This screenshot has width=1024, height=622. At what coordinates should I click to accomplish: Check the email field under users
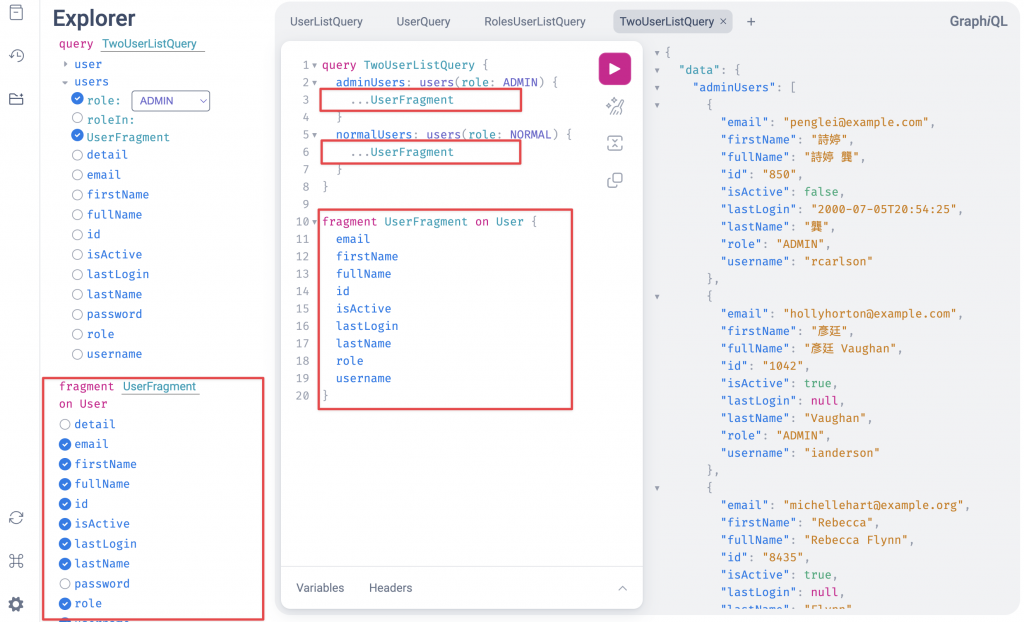pyautogui.click(x=77, y=175)
